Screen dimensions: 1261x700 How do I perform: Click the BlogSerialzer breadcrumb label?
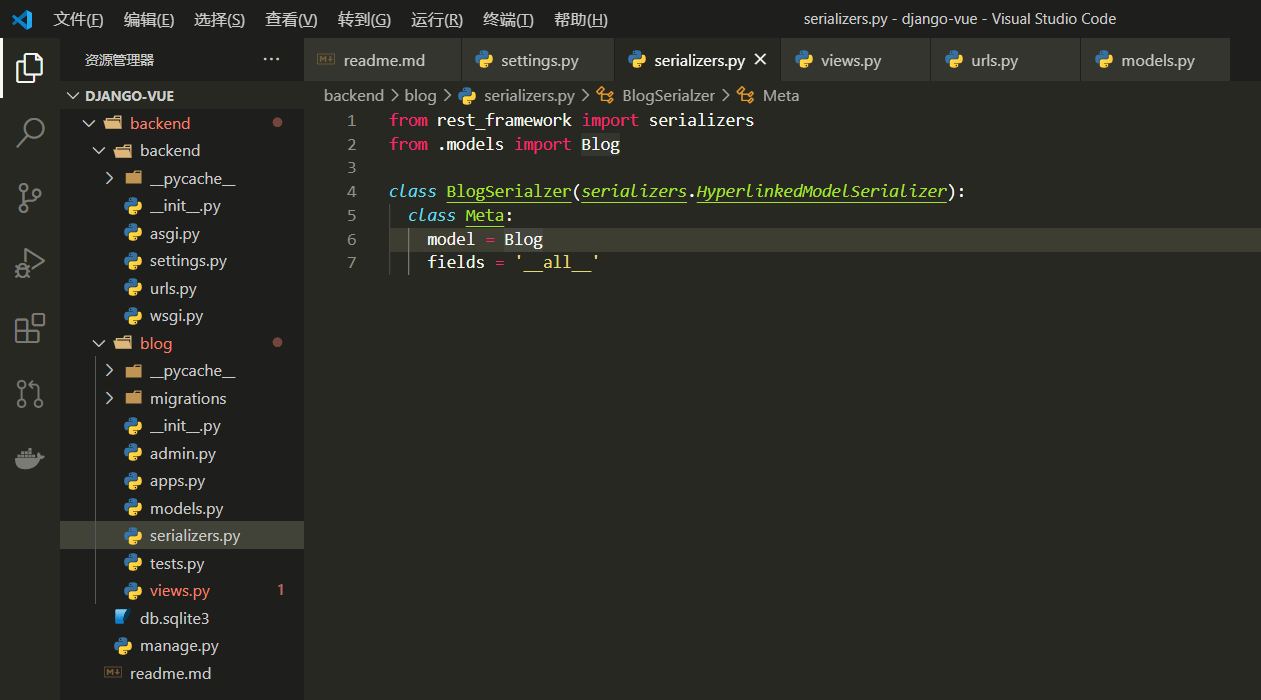tap(668, 95)
